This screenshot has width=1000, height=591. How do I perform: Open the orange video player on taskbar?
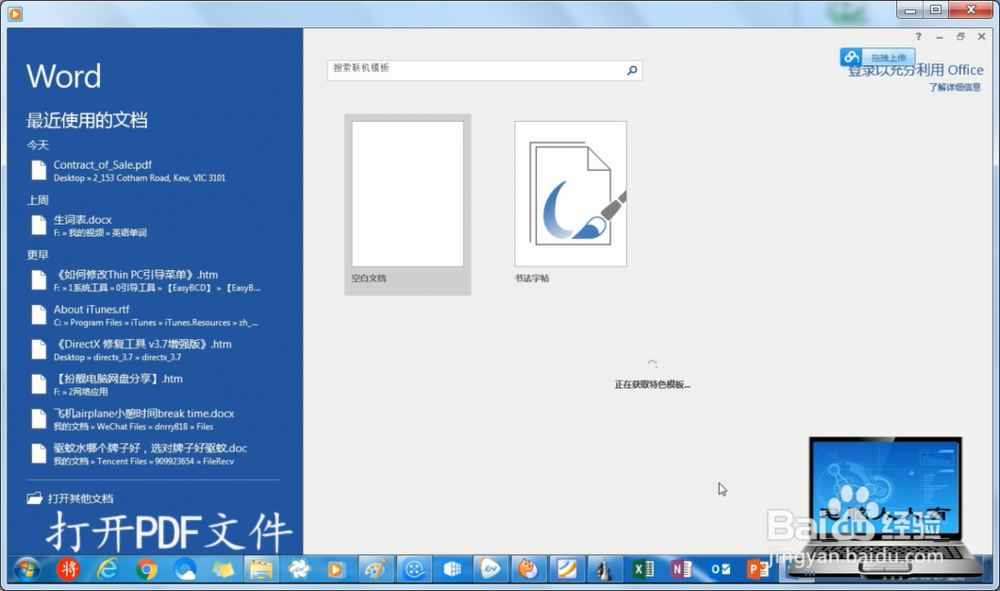(335, 569)
